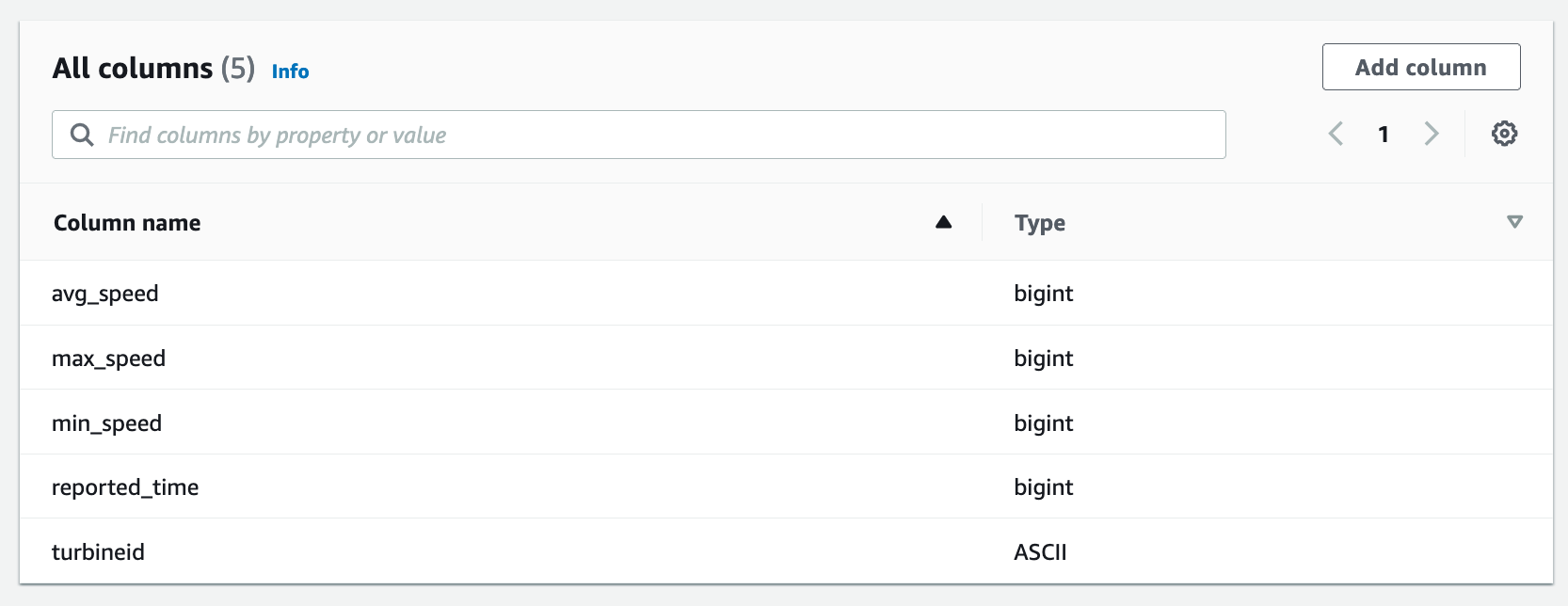
Task: Sort by Type column arrow
Action: 1514,222
